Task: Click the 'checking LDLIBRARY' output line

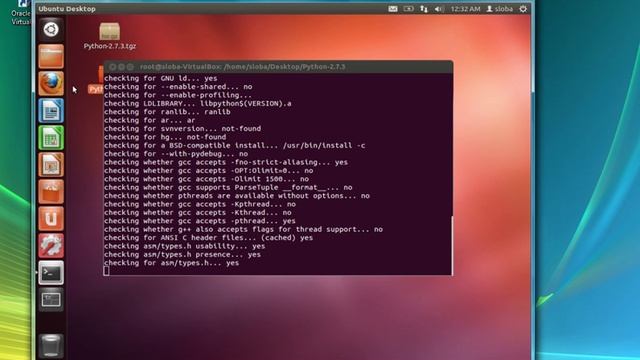Action: (198, 103)
